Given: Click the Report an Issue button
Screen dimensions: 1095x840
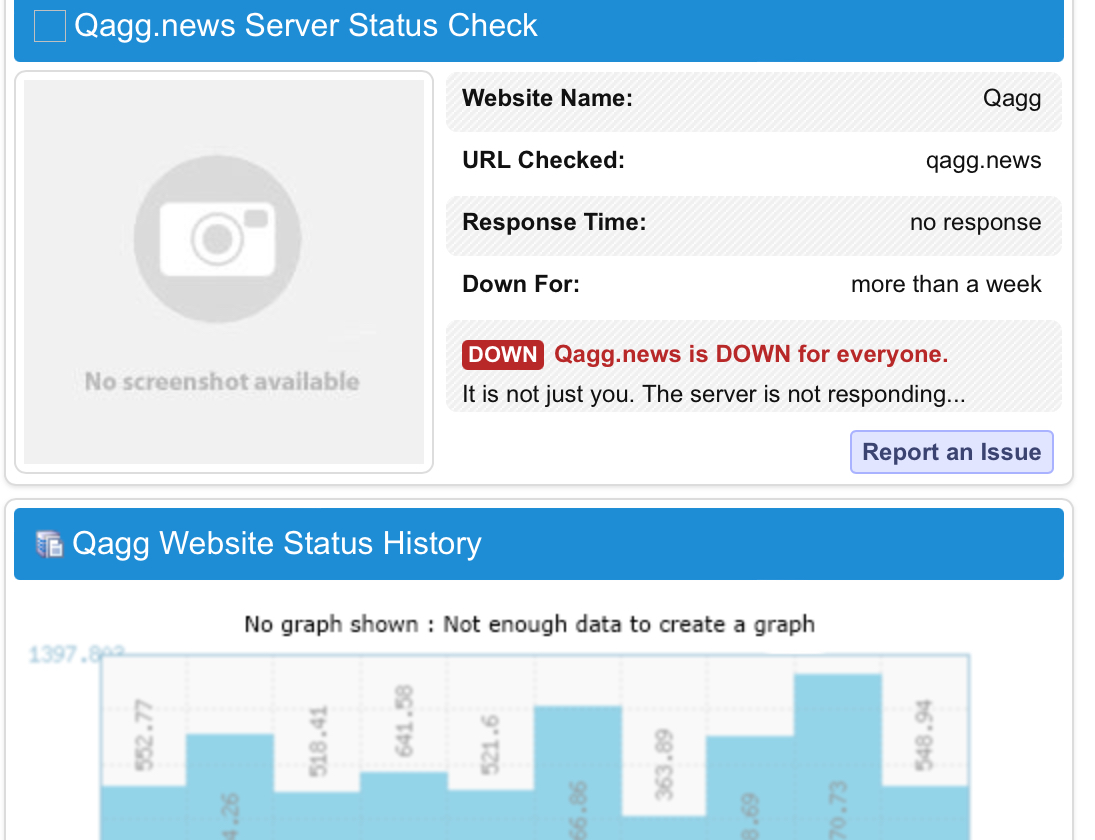Looking at the screenshot, I should pyautogui.click(x=951, y=452).
